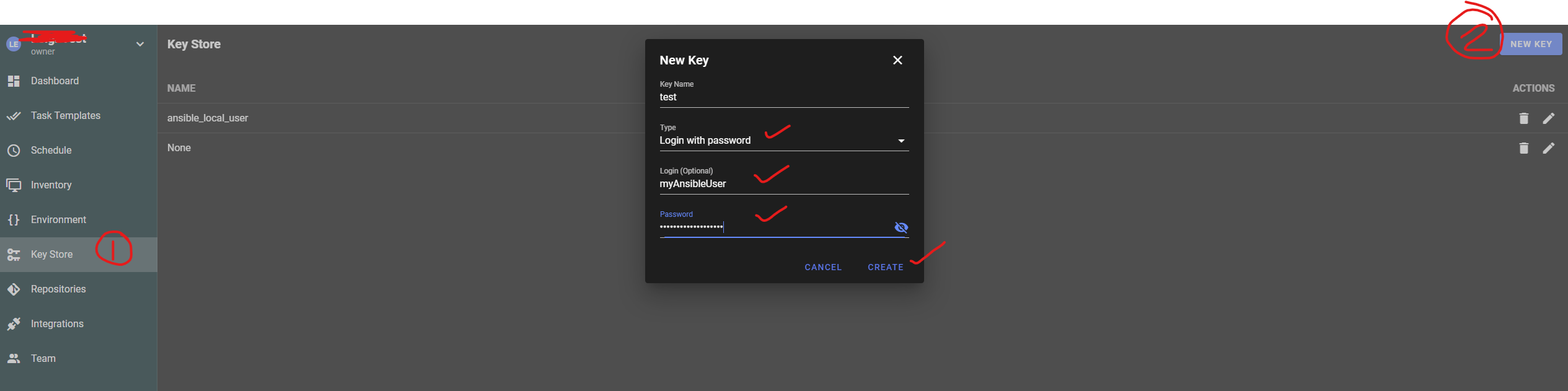Open Task Templates via its checkmark icon

click(x=13, y=115)
